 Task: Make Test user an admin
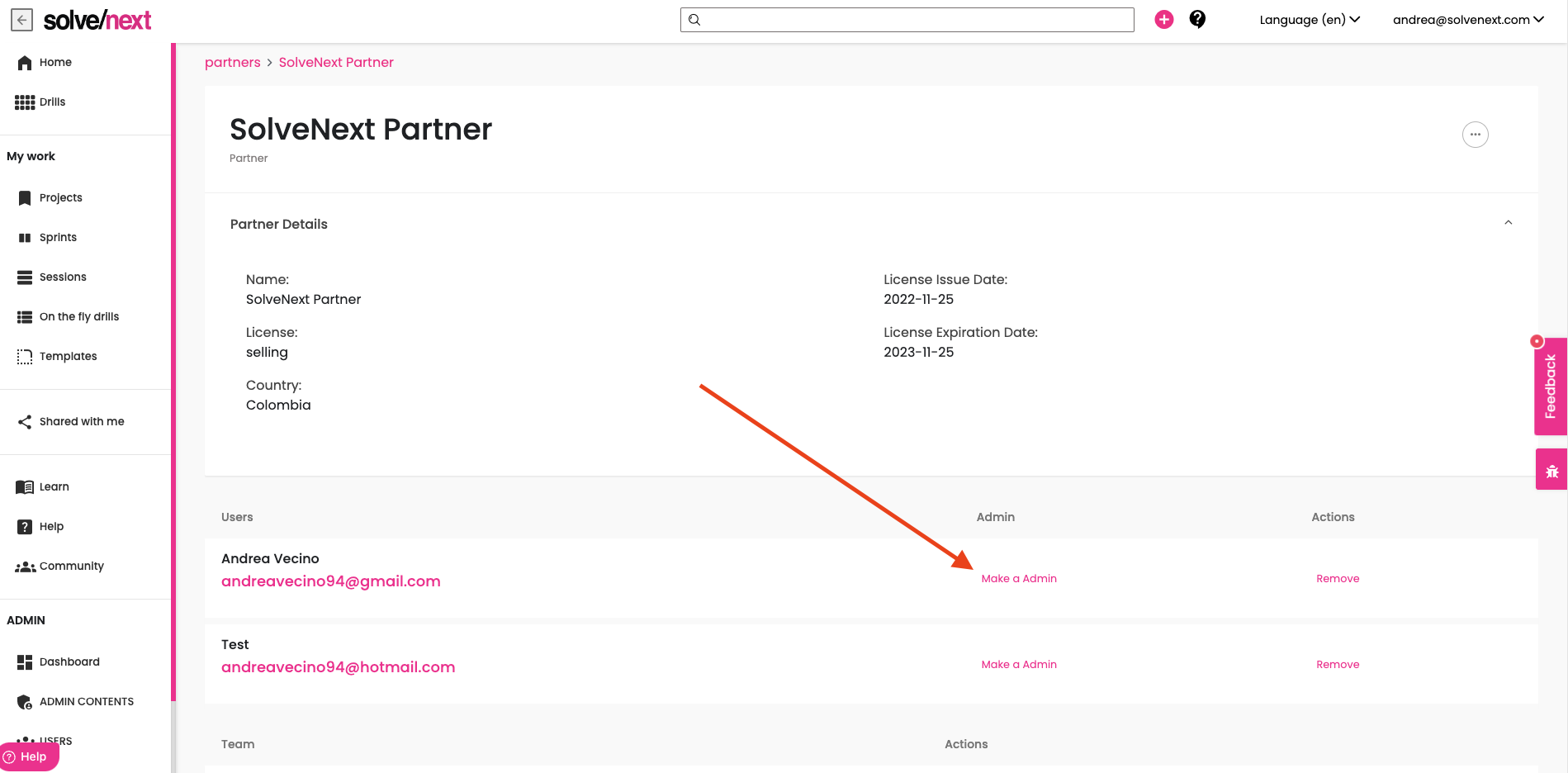[1019, 665]
